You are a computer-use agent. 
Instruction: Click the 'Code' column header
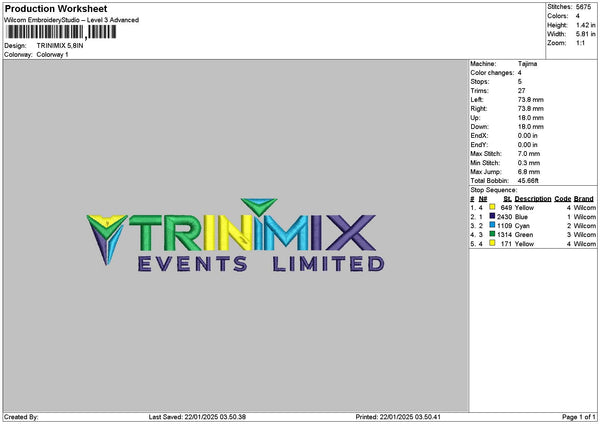(562, 199)
